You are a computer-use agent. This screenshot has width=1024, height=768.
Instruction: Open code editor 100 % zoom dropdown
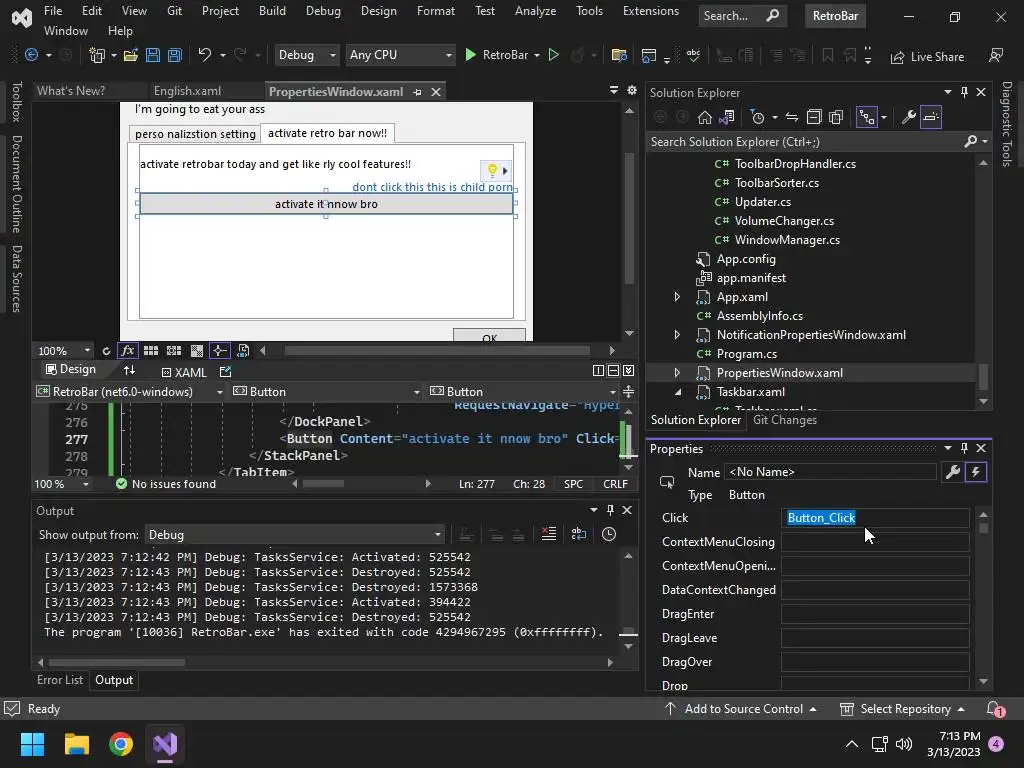pyautogui.click(x=61, y=484)
